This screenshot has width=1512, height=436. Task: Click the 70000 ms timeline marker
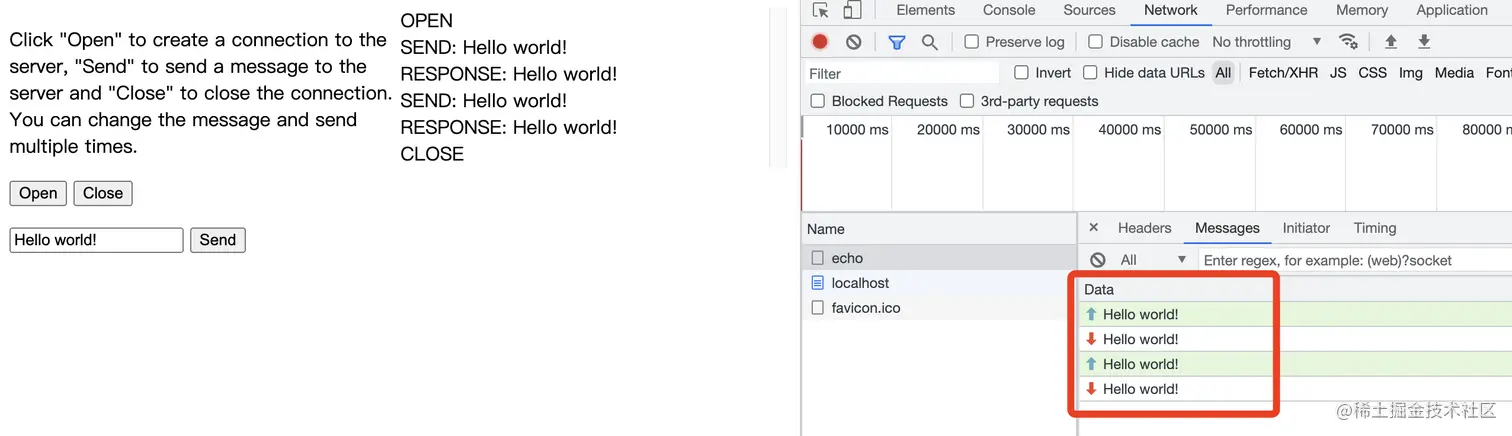click(1400, 129)
